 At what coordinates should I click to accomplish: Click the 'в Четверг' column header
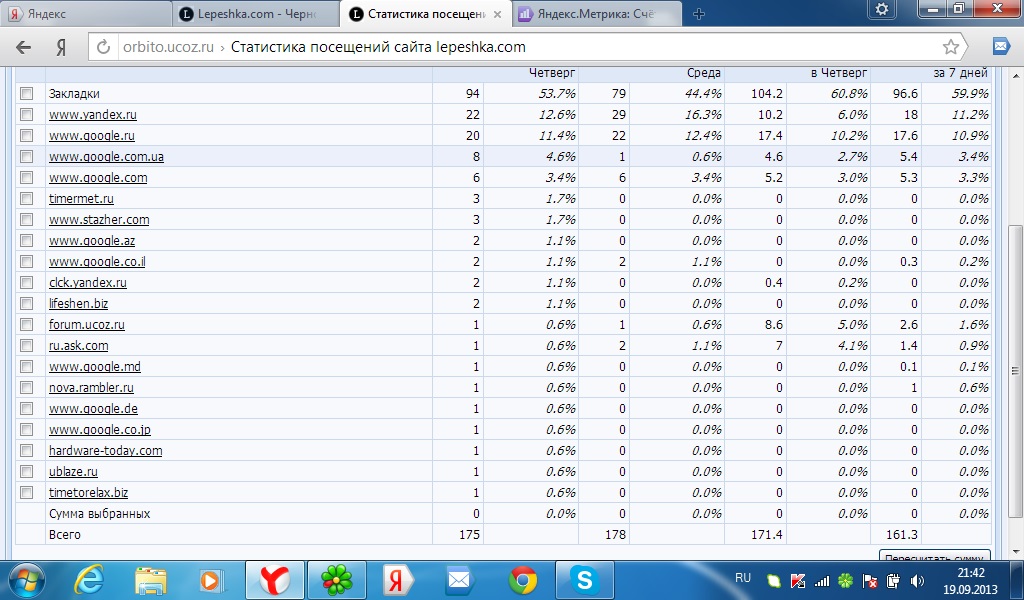pyautogui.click(x=839, y=72)
